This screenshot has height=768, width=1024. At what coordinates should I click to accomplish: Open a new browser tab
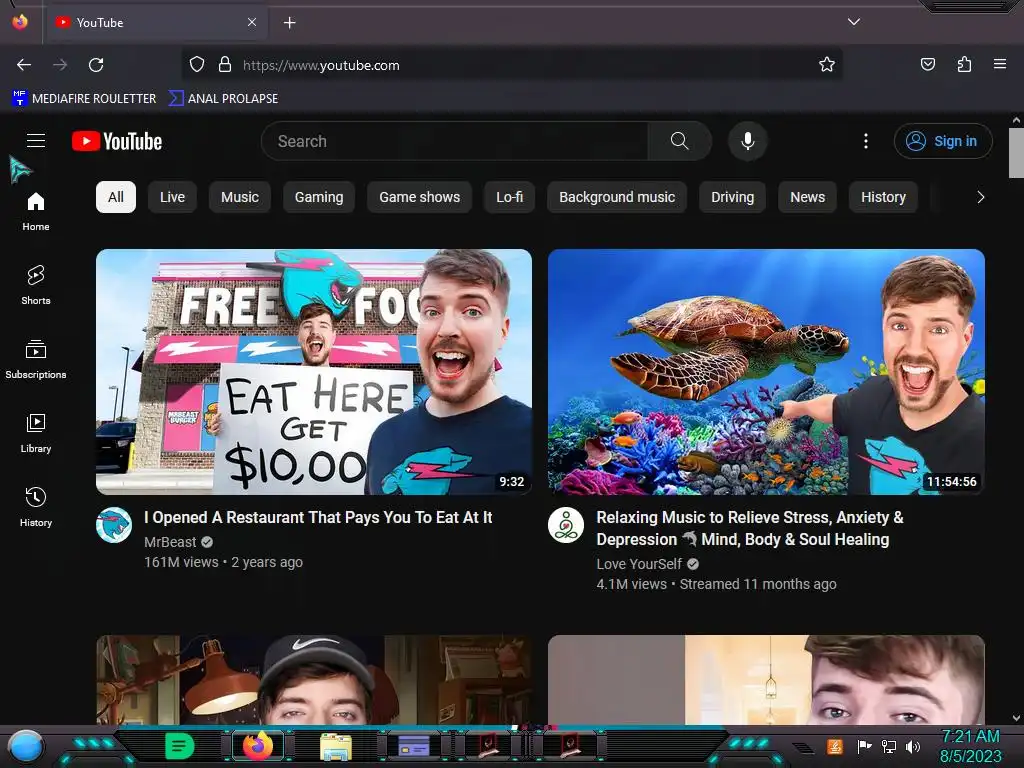pos(289,23)
